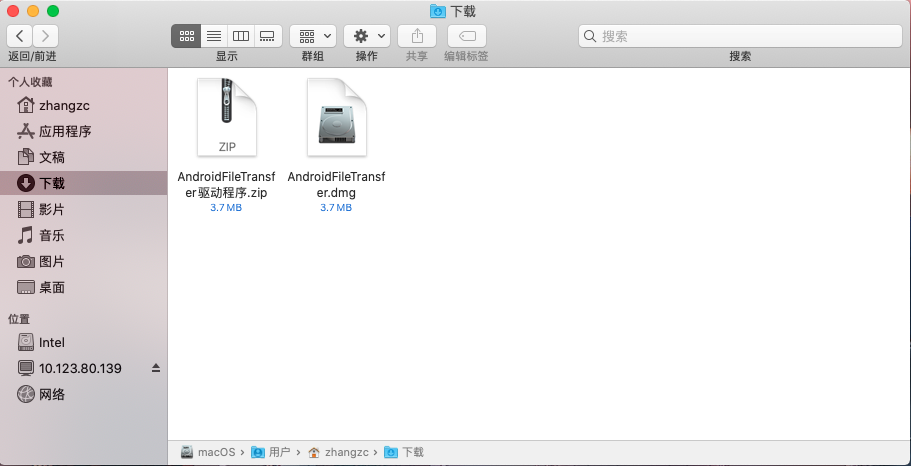Select 下载 in sidebar

tap(84, 183)
